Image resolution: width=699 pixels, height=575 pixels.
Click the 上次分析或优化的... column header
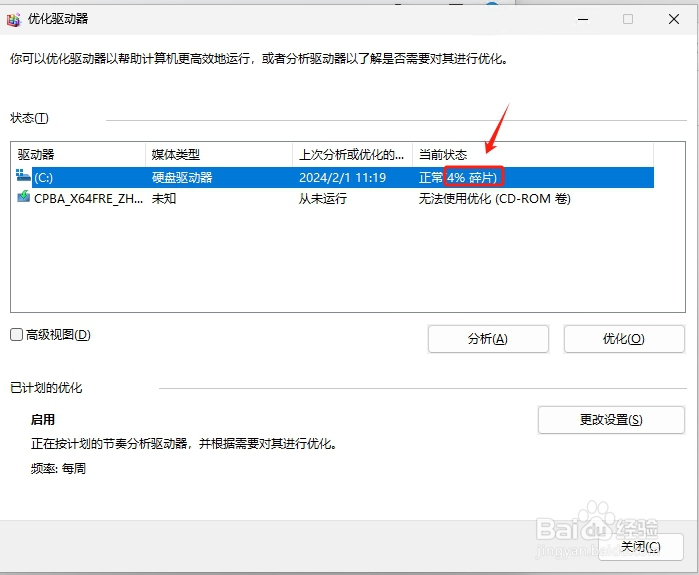point(353,155)
